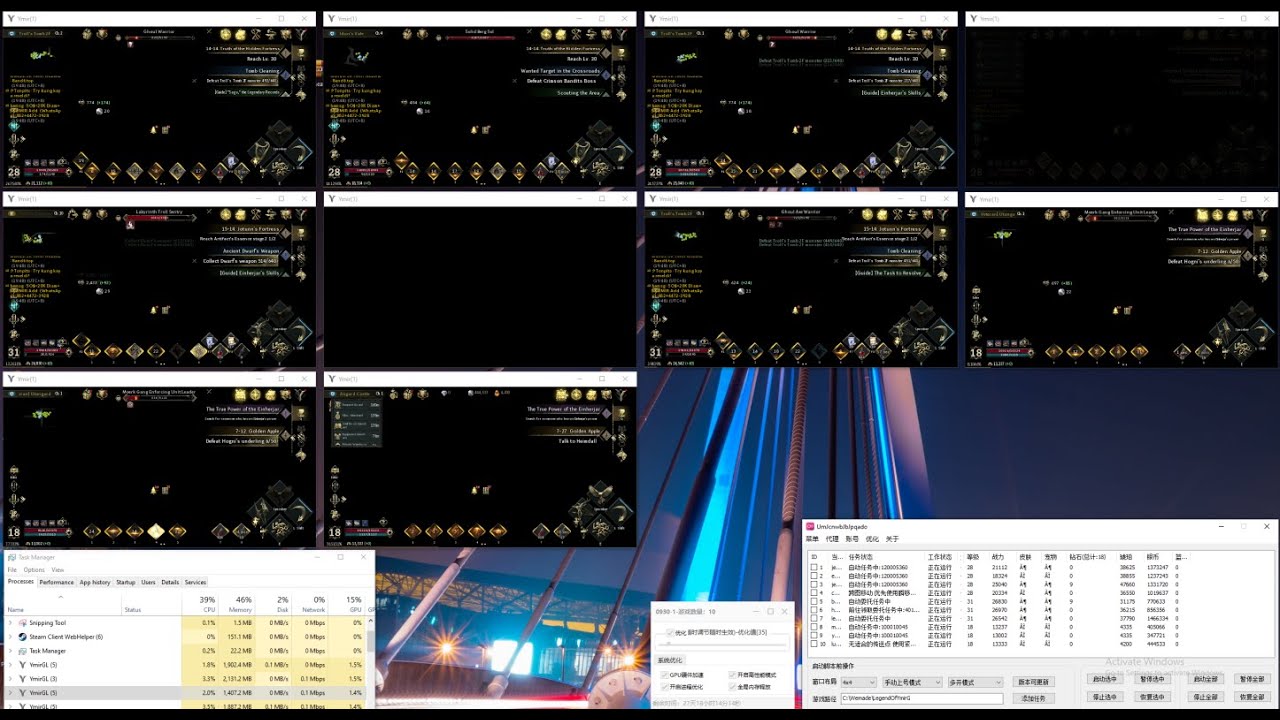Tick checkbox for row 6 前往领取委托任务中
This screenshot has height=720, width=1280.
coord(814,610)
